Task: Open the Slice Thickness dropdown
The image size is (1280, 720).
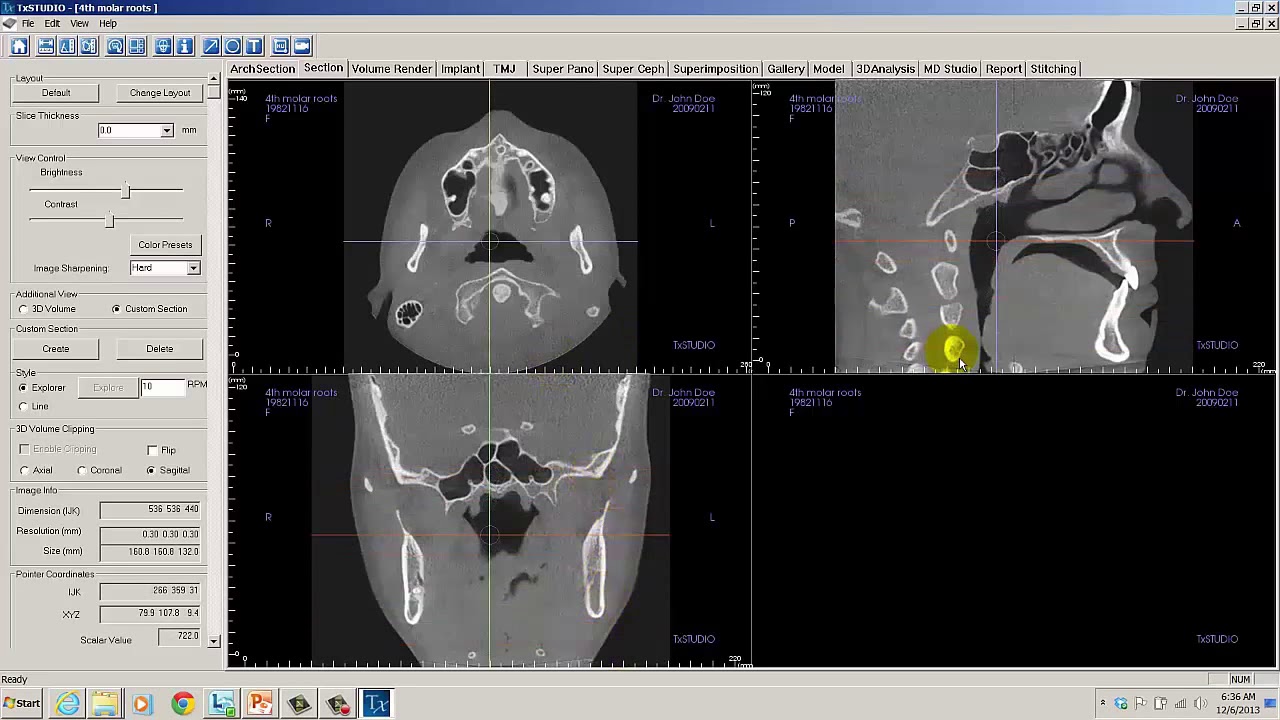Action: click(167, 131)
